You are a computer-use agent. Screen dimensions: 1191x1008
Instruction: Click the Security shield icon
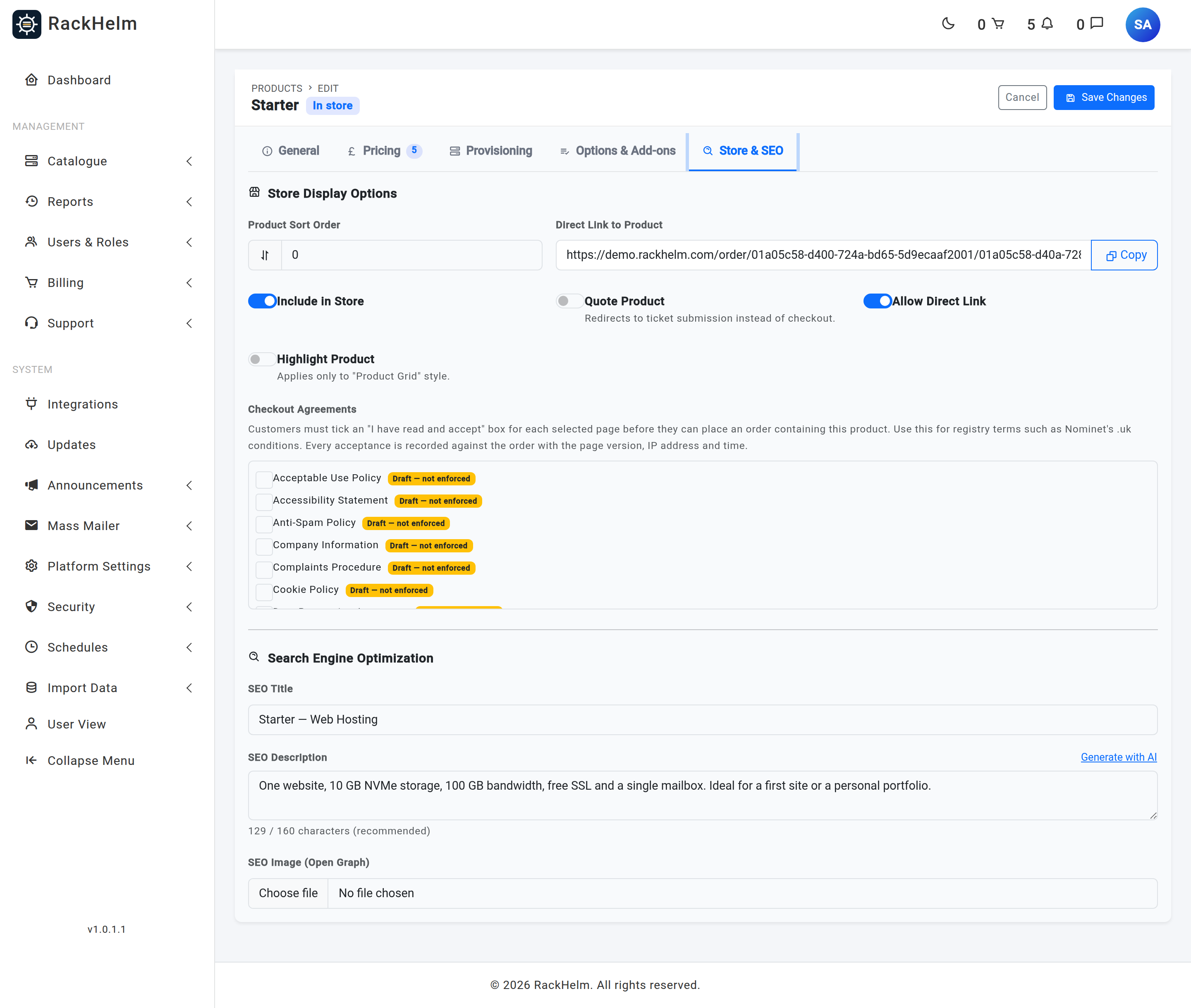point(31,606)
